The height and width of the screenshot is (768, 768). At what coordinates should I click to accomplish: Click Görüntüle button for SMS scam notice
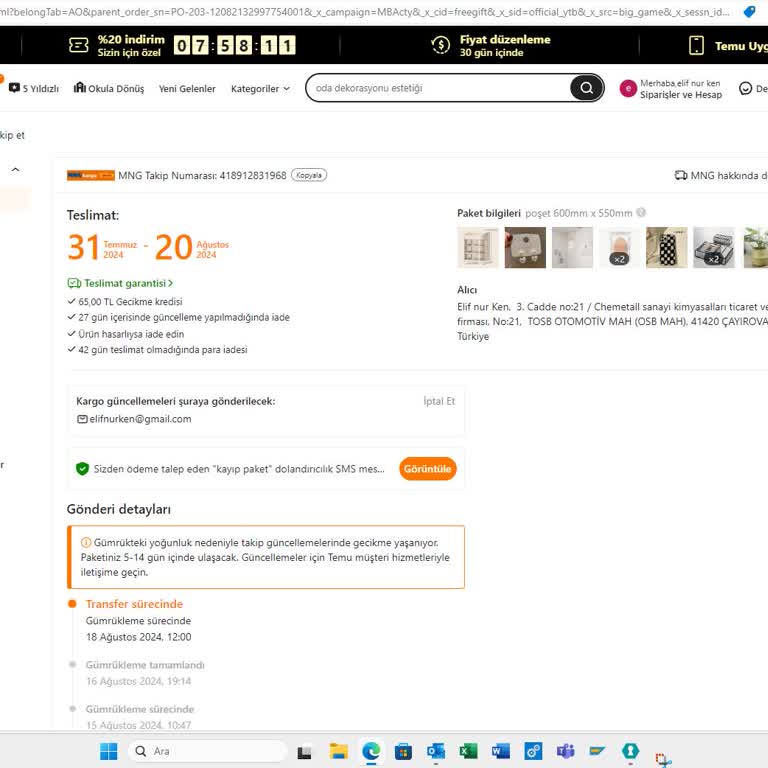pyautogui.click(x=428, y=469)
